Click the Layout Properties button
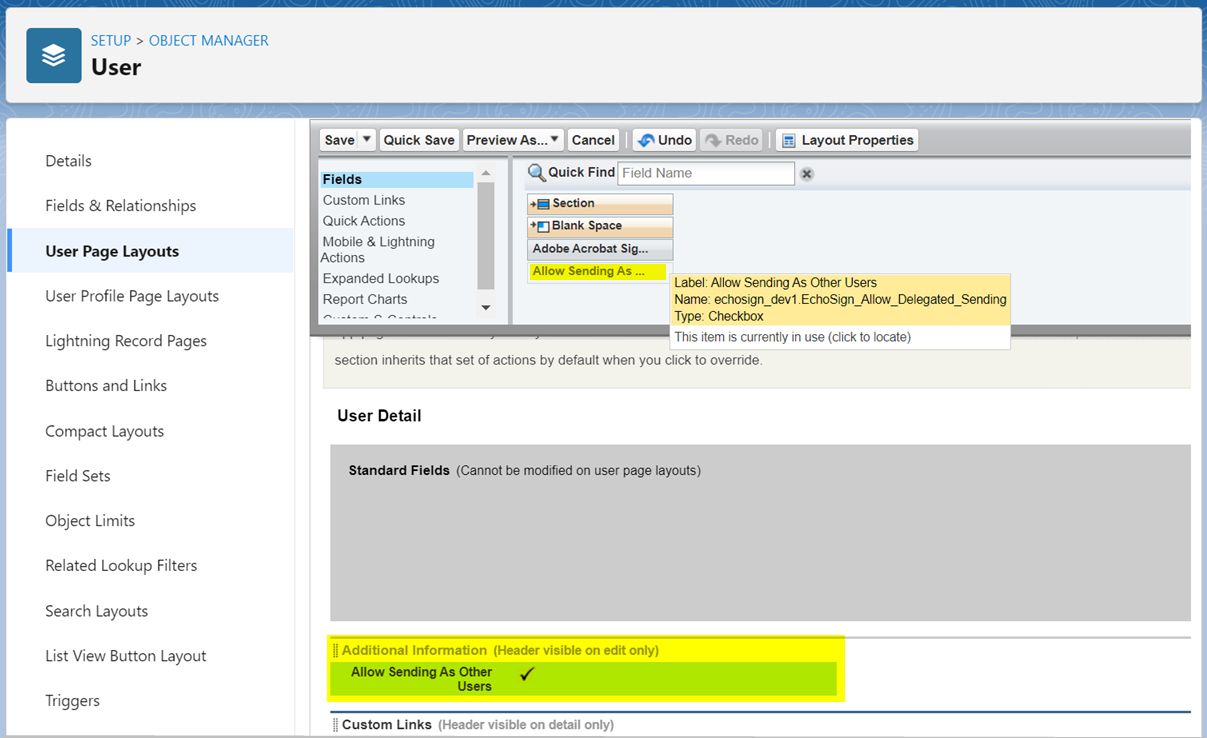Screen dimensions: 1207x738 pyautogui.click(x=847, y=140)
